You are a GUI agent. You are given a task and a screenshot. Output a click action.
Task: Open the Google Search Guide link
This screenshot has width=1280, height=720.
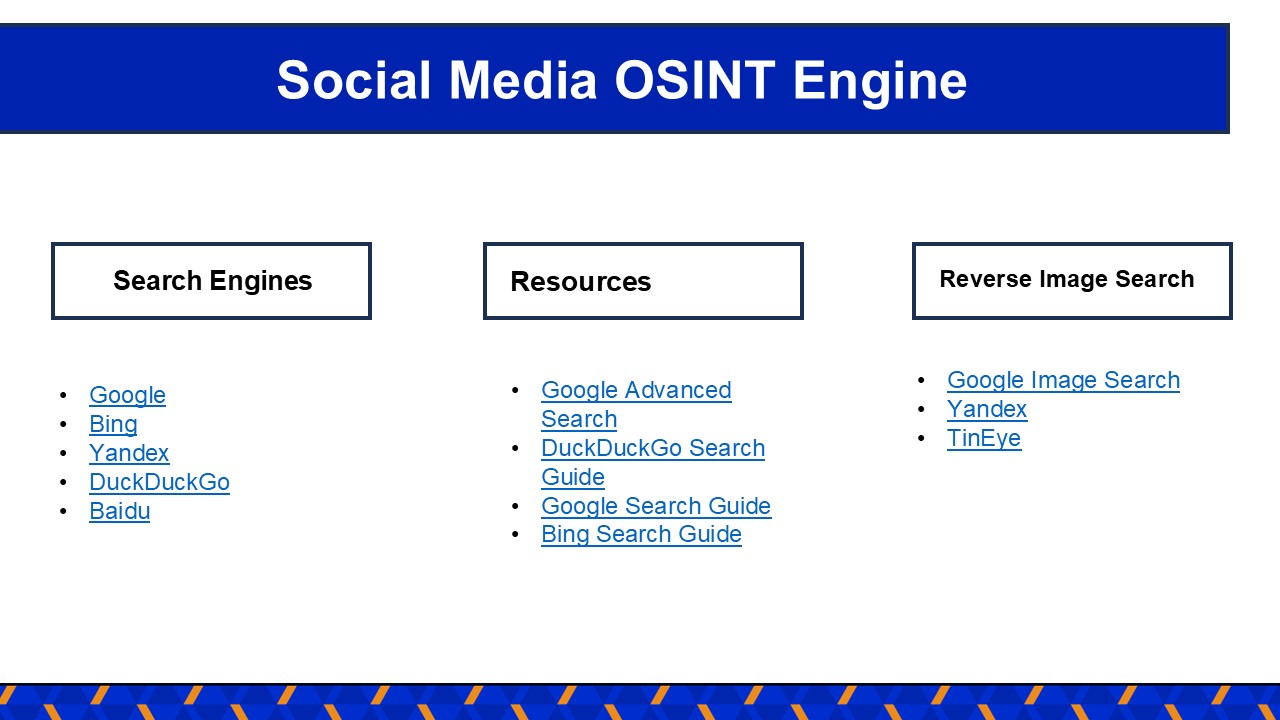(x=656, y=506)
